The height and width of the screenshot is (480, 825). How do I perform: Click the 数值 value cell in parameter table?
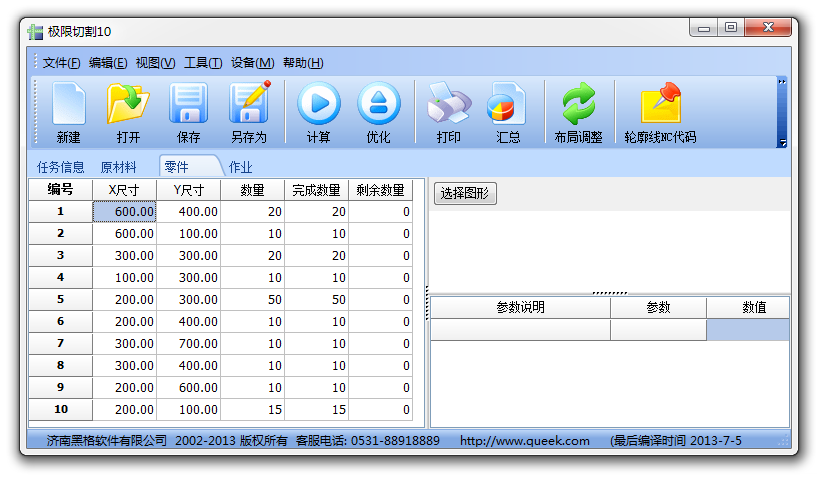(x=748, y=330)
